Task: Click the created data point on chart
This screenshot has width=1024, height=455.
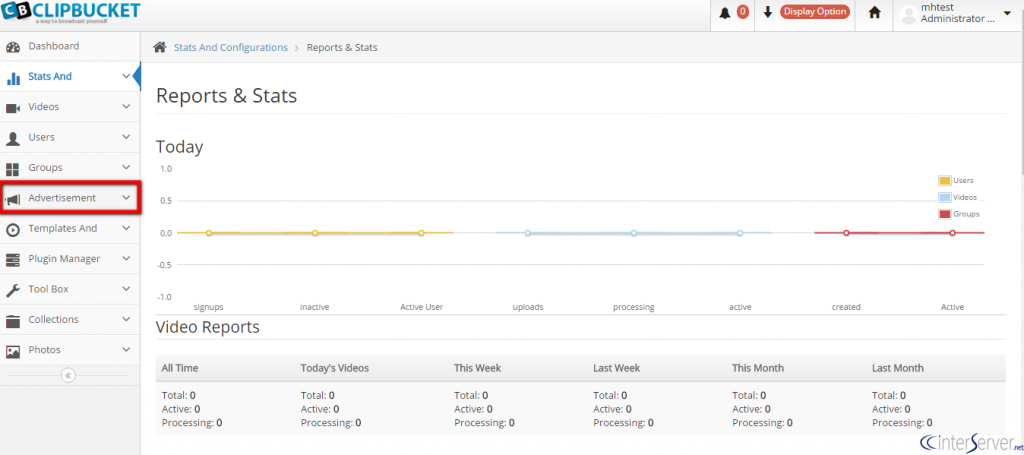Action: 846,233
